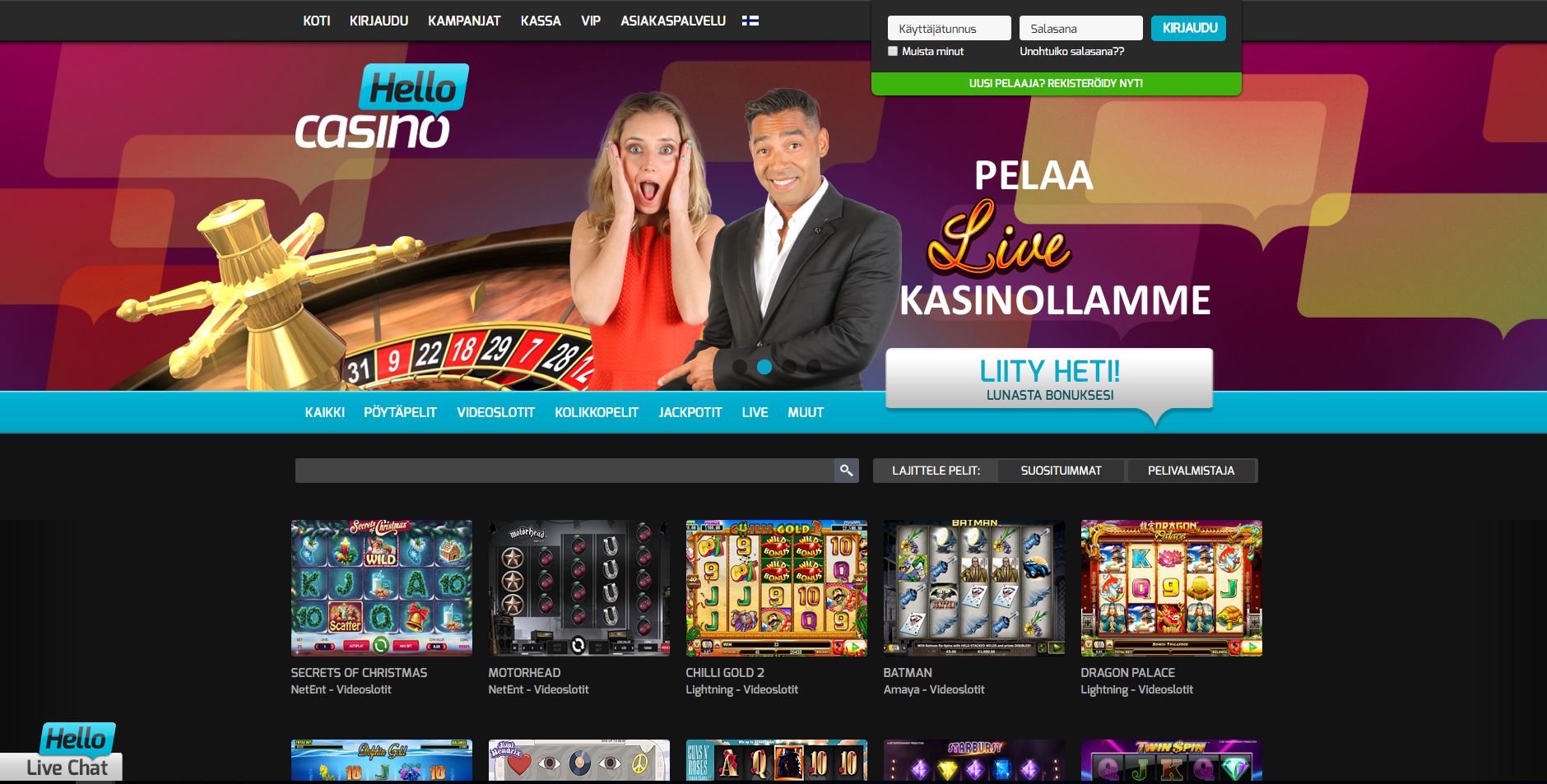
Task: Click the game search input field
Action: [x=564, y=471]
